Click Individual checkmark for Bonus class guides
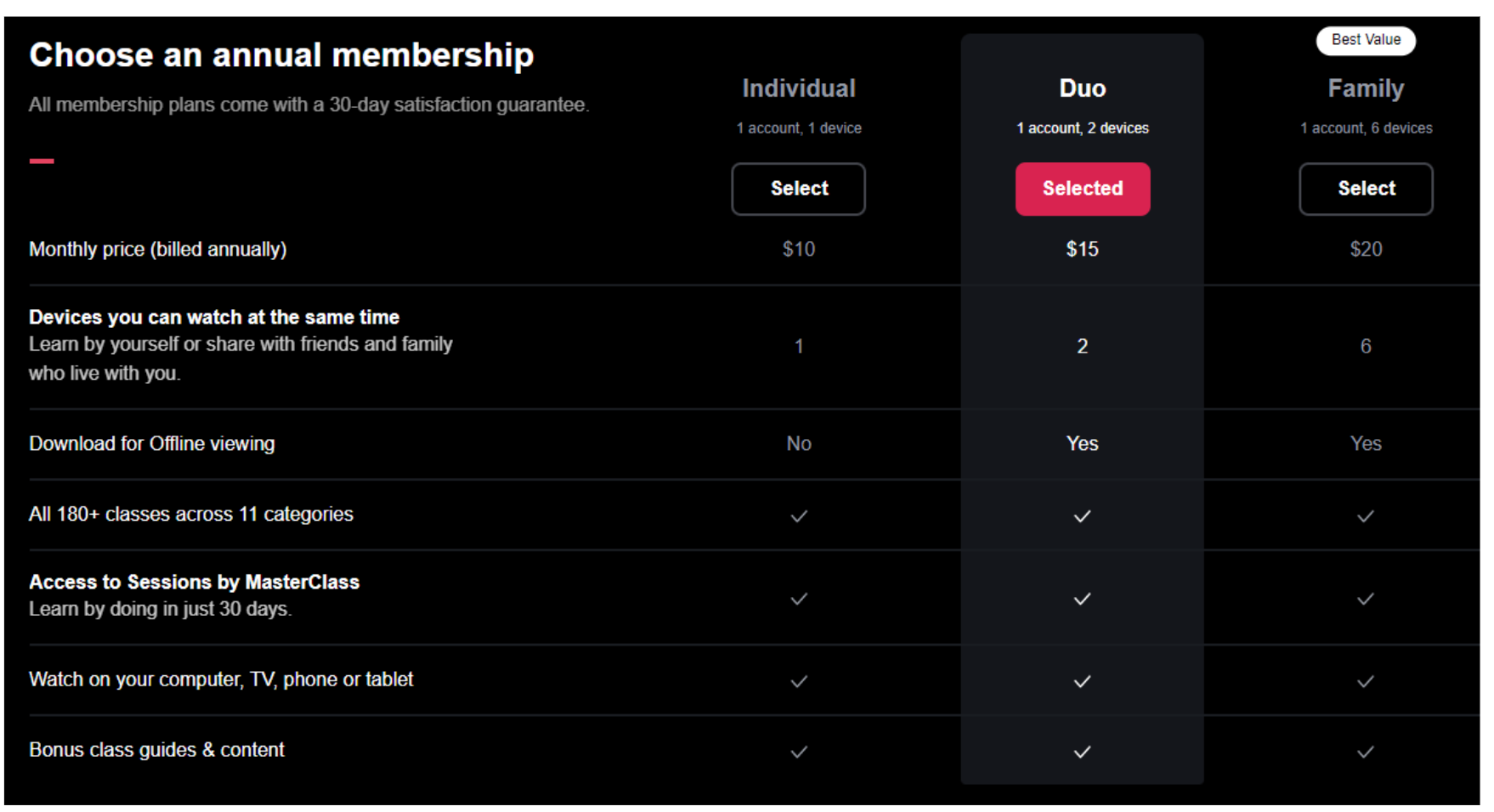The height and width of the screenshot is (812, 1494). click(798, 752)
